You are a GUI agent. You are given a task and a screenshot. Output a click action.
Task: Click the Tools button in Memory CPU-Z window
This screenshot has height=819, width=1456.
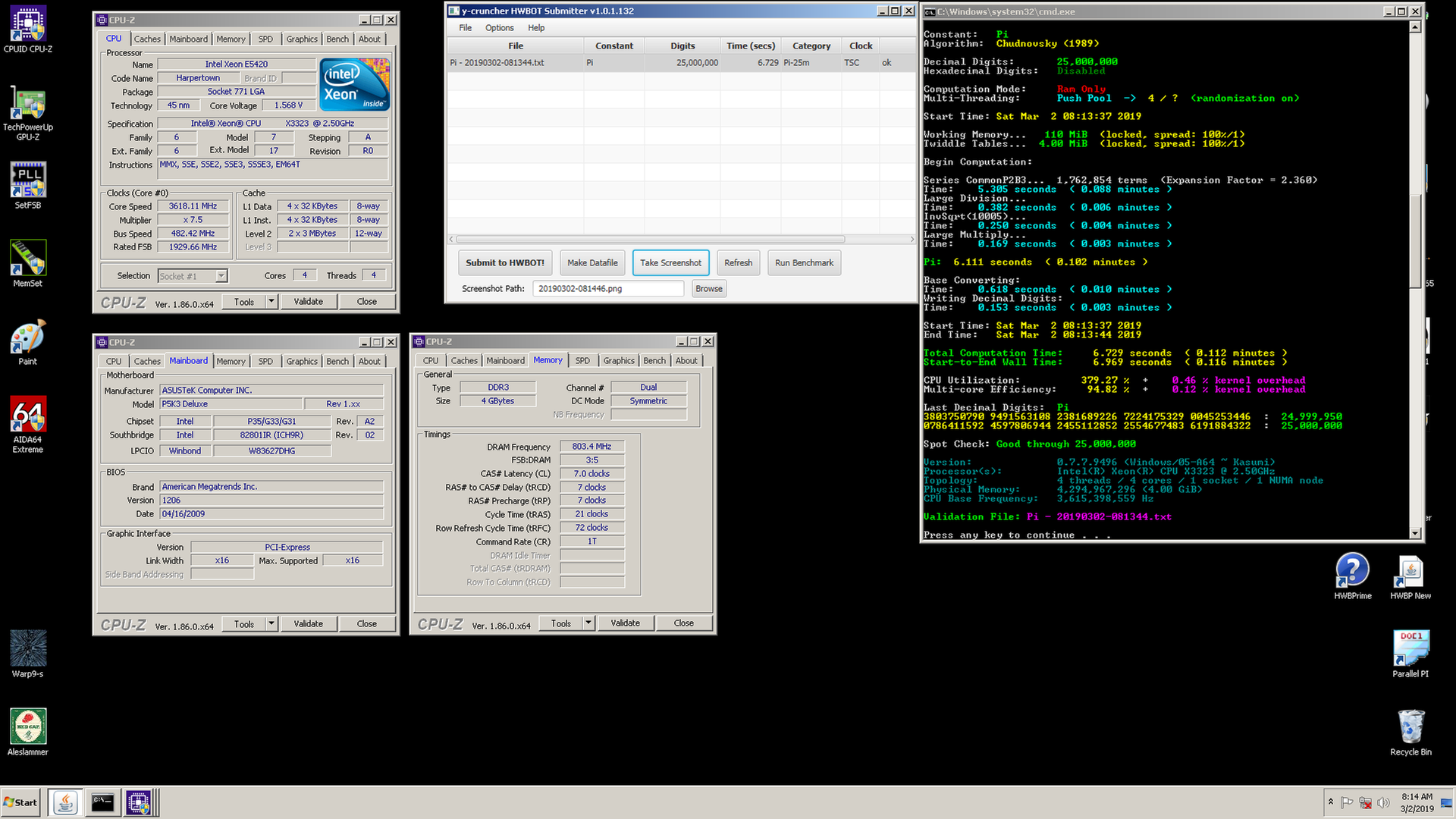(560, 623)
